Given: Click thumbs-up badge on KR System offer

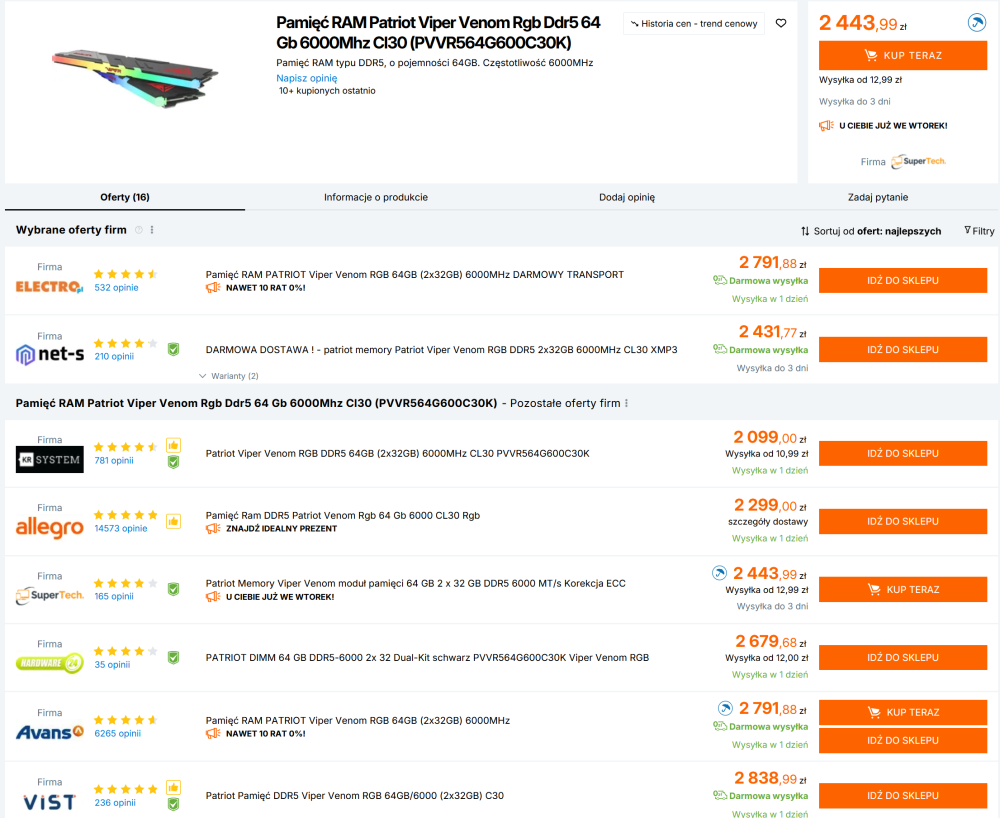Looking at the screenshot, I should [x=173, y=445].
